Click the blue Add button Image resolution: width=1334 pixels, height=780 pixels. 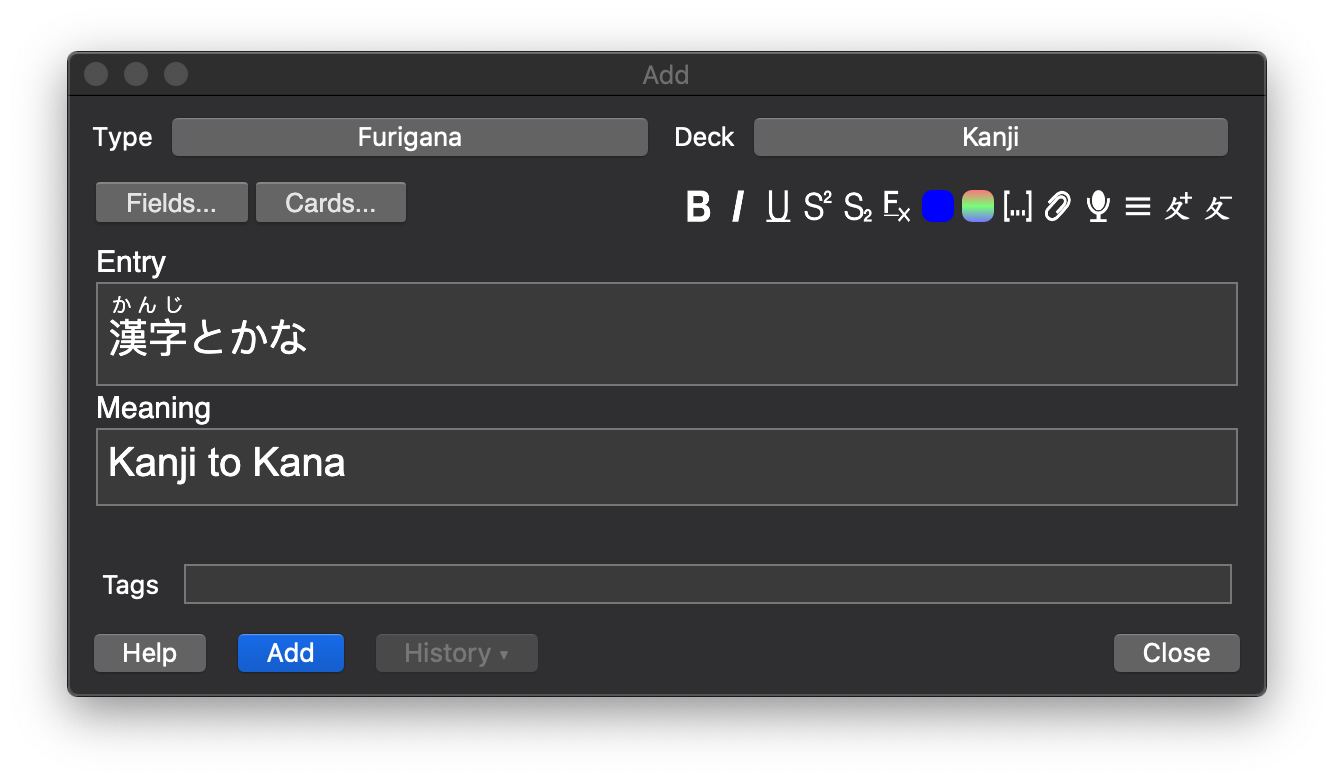[291, 653]
